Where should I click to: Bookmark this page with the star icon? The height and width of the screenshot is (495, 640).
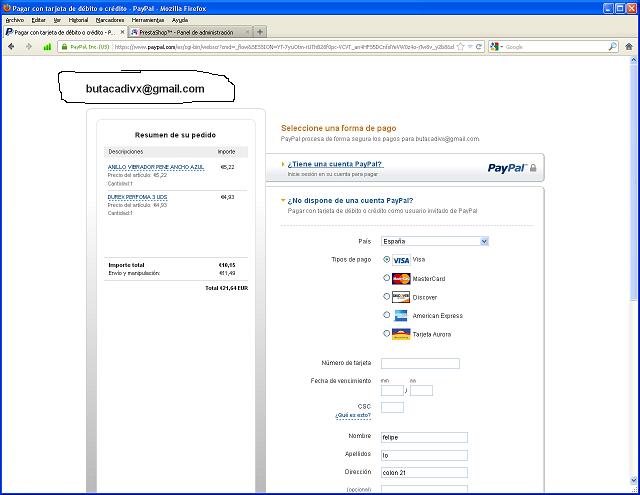click(461, 47)
